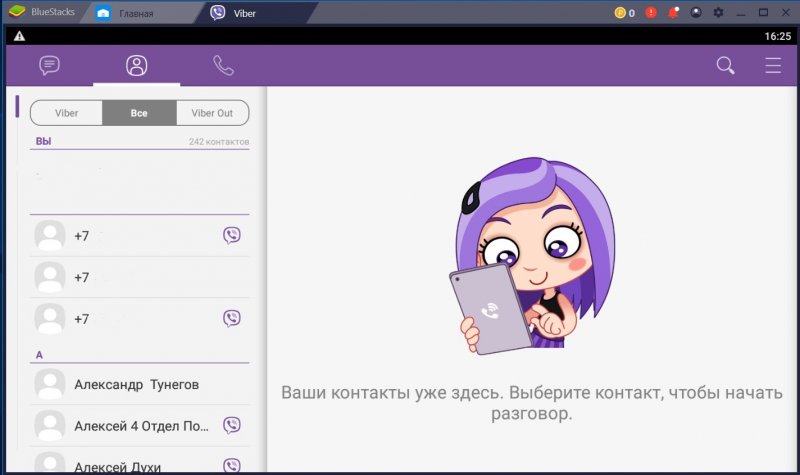Switch to Viber Out filter
This screenshot has width=800, height=475.
pos(212,113)
